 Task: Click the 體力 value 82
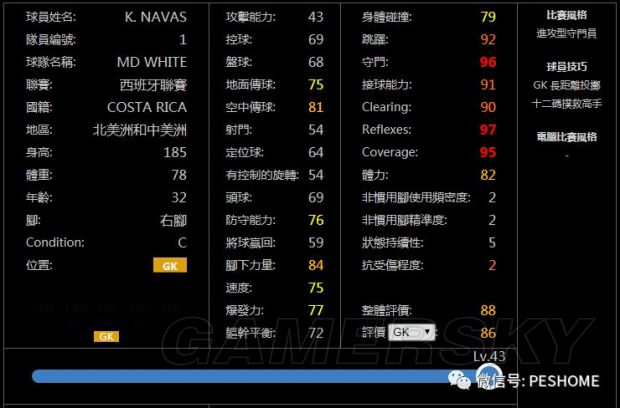click(x=488, y=175)
